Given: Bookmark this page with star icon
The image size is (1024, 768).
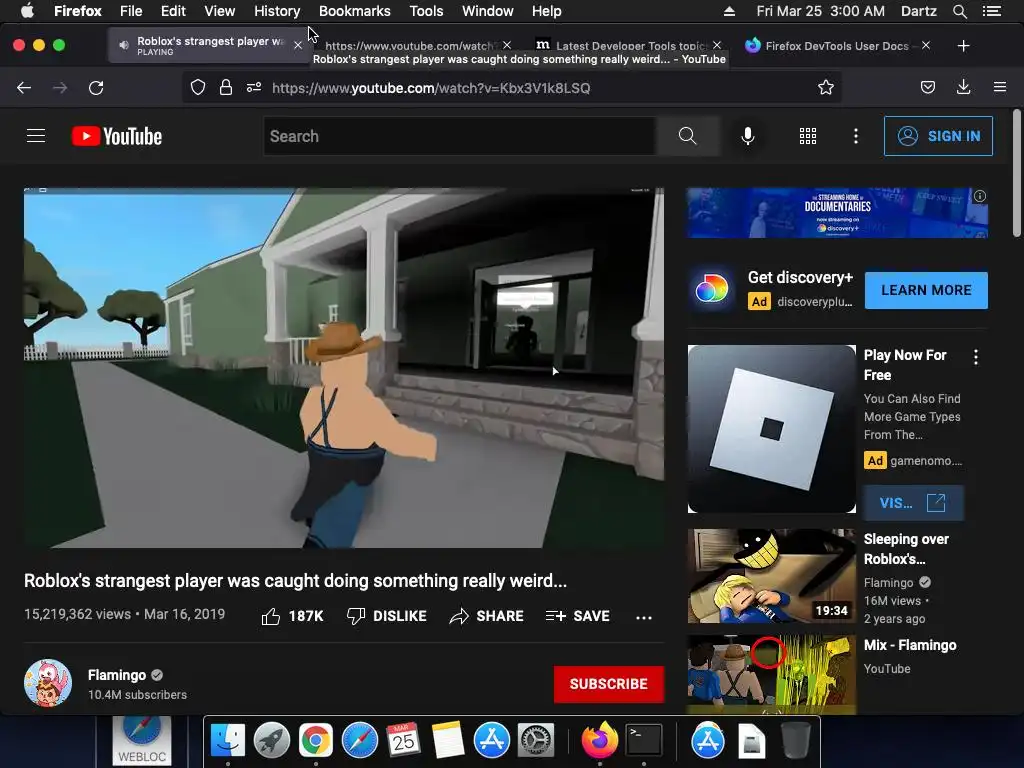Looking at the screenshot, I should pos(825,88).
